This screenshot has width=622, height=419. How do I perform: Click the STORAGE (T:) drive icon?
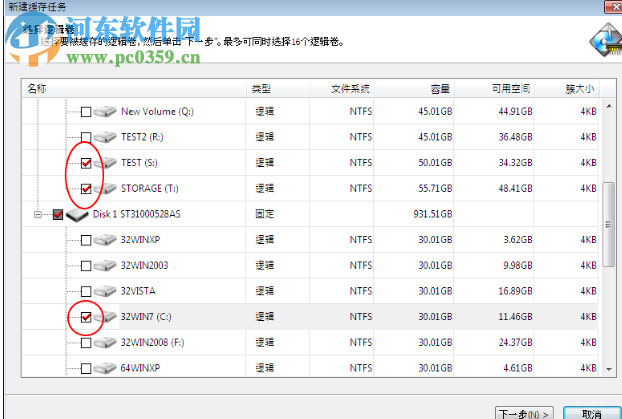tap(105, 188)
